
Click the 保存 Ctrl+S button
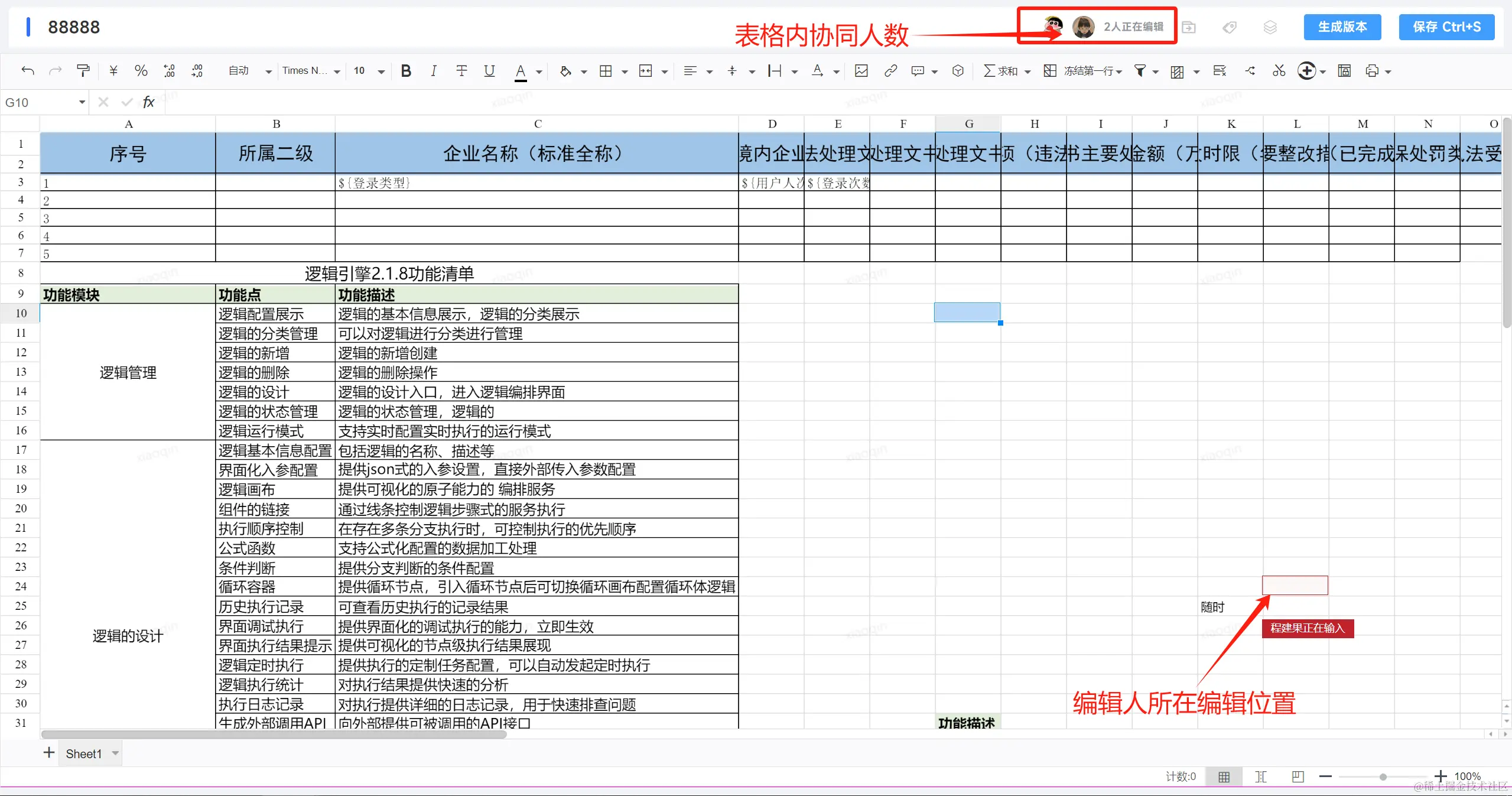(1446, 27)
